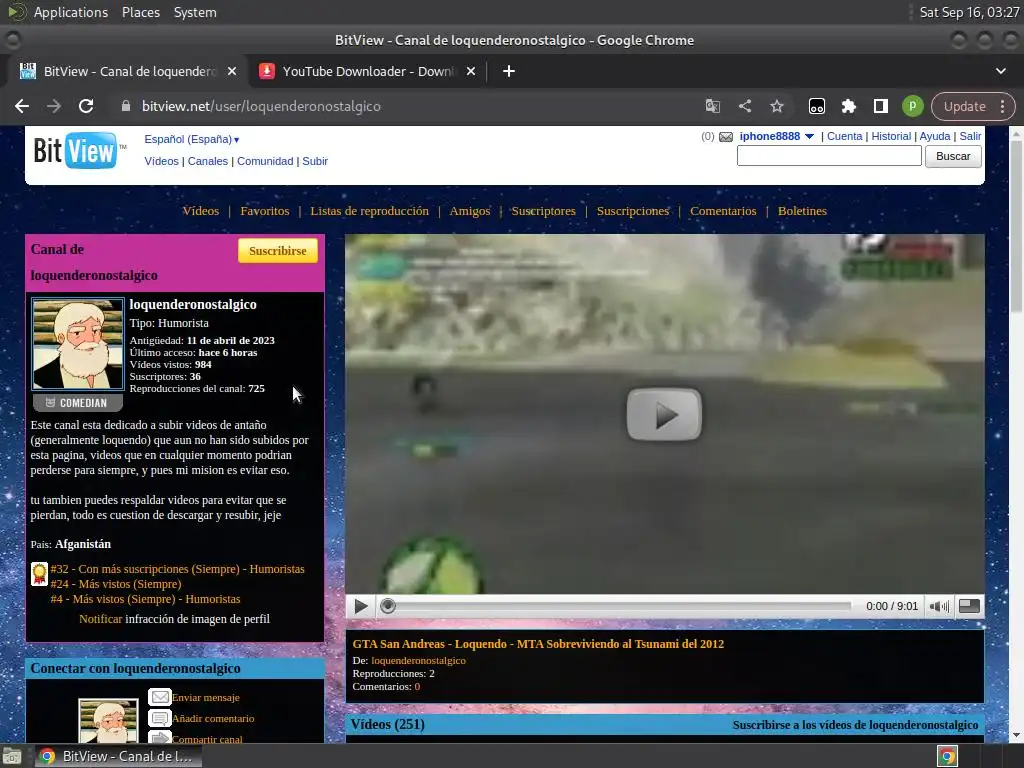Click Notificar profile image infraction link

101,619
